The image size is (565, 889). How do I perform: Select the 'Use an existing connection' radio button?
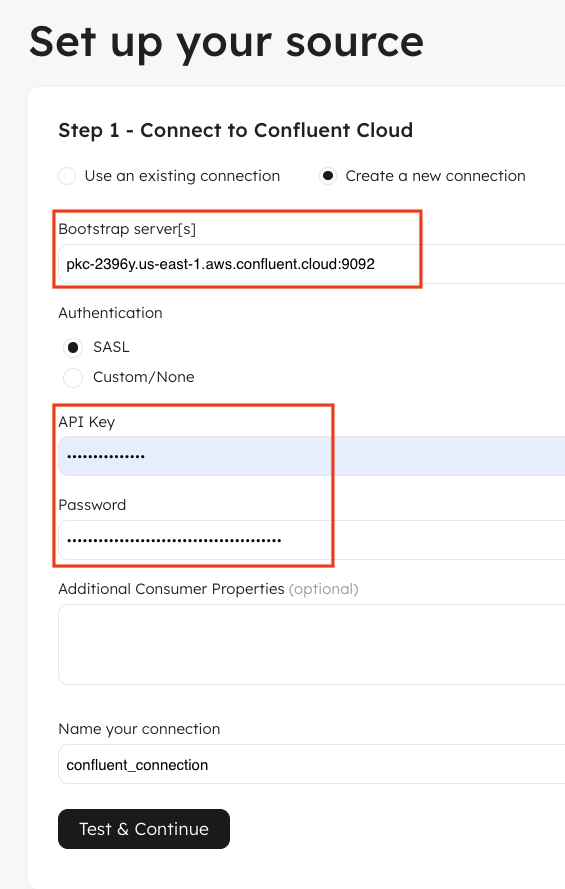(x=67, y=176)
